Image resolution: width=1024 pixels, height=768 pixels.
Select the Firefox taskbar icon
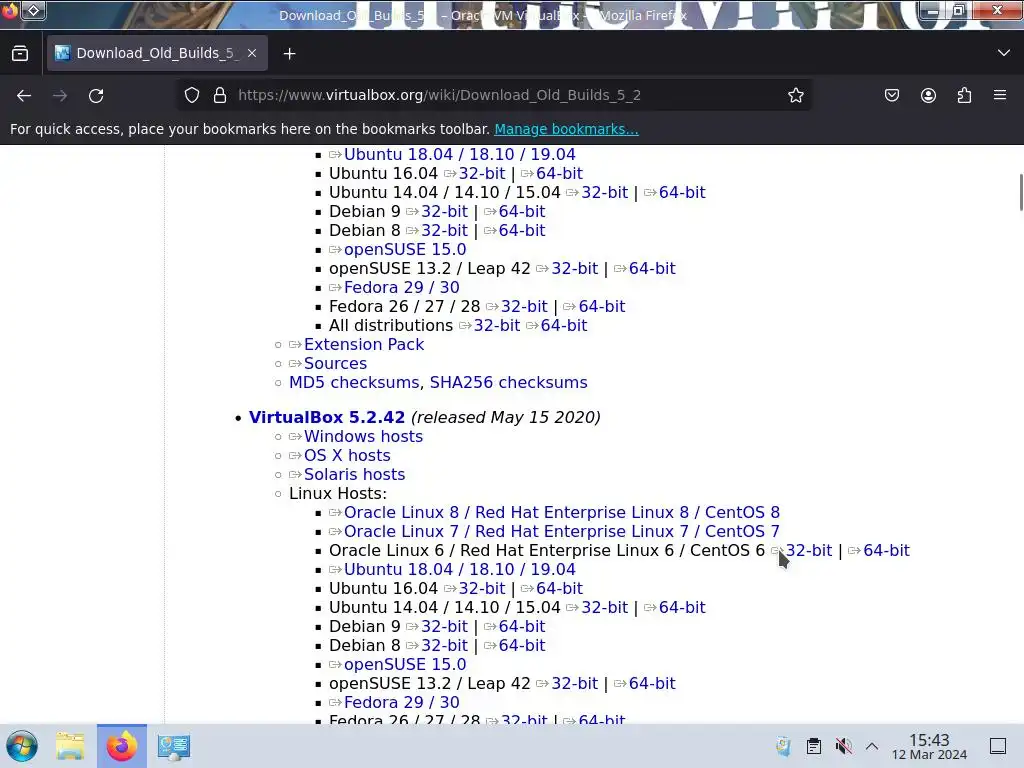click(122, 746)
